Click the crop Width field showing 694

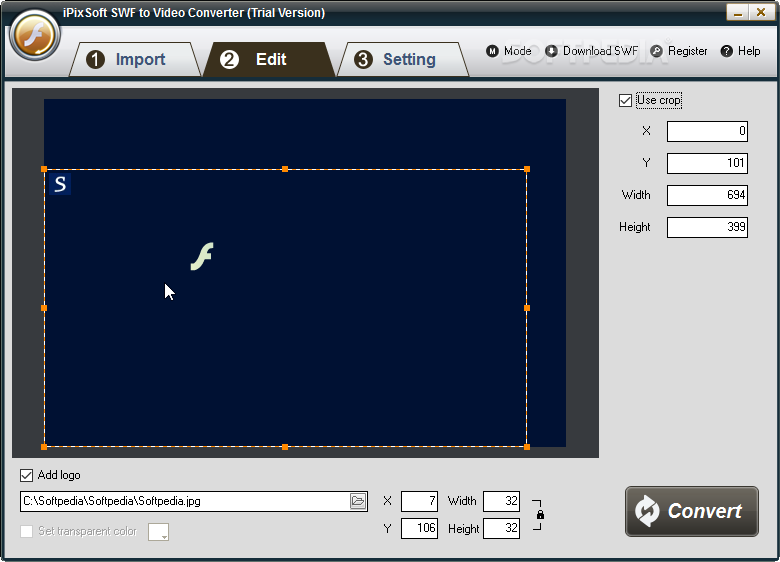707,195
